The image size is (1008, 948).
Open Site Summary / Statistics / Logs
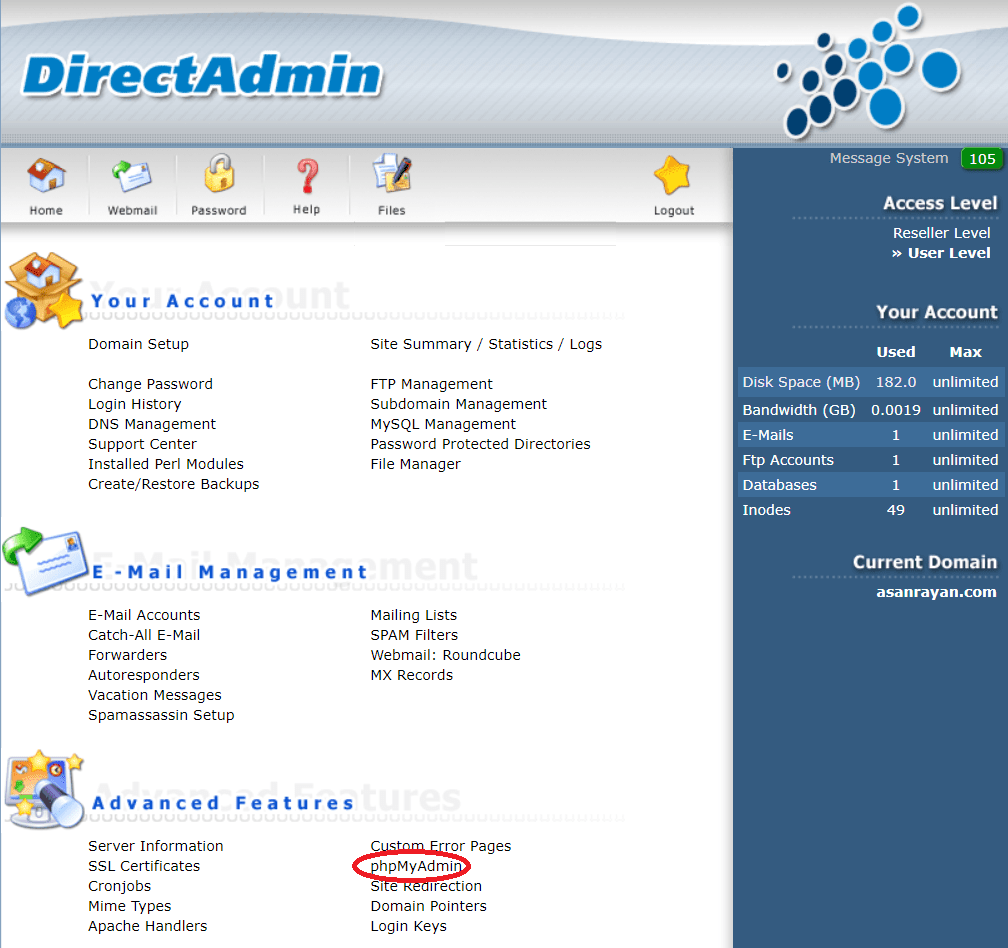[486, 344]
